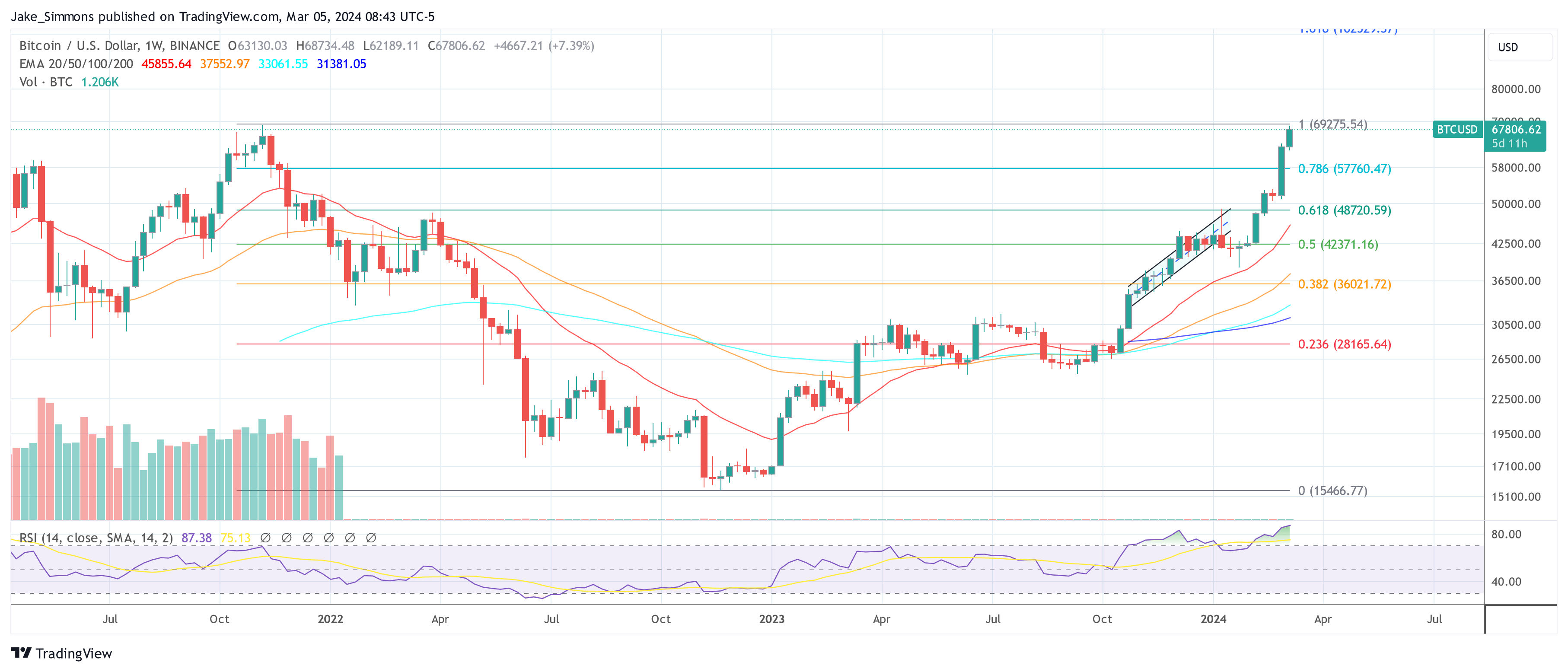The height and width of the screenshot is (672, 1568).
Task: Click the close price value C67806.62
Action: (x=456, y=46)
